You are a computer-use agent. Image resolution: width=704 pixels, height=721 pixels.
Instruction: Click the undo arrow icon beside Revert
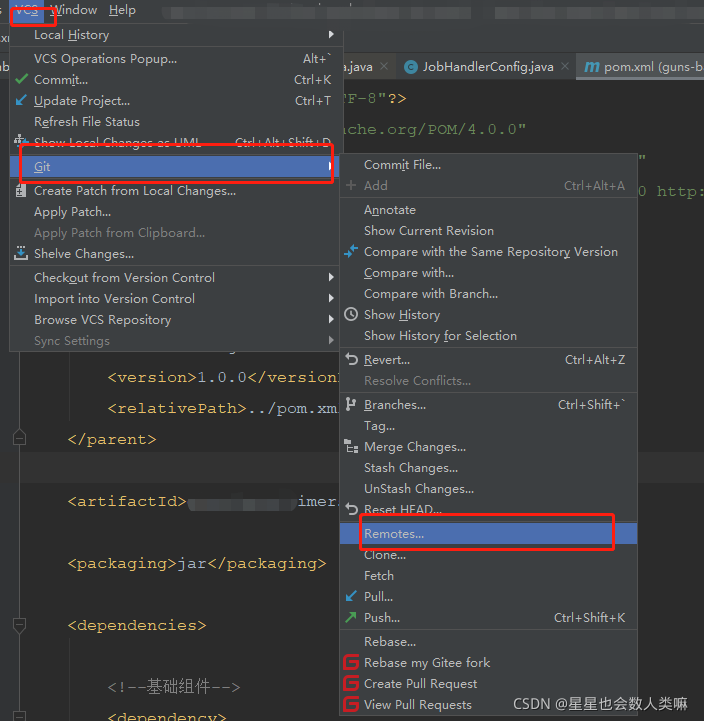click(351, 359)
